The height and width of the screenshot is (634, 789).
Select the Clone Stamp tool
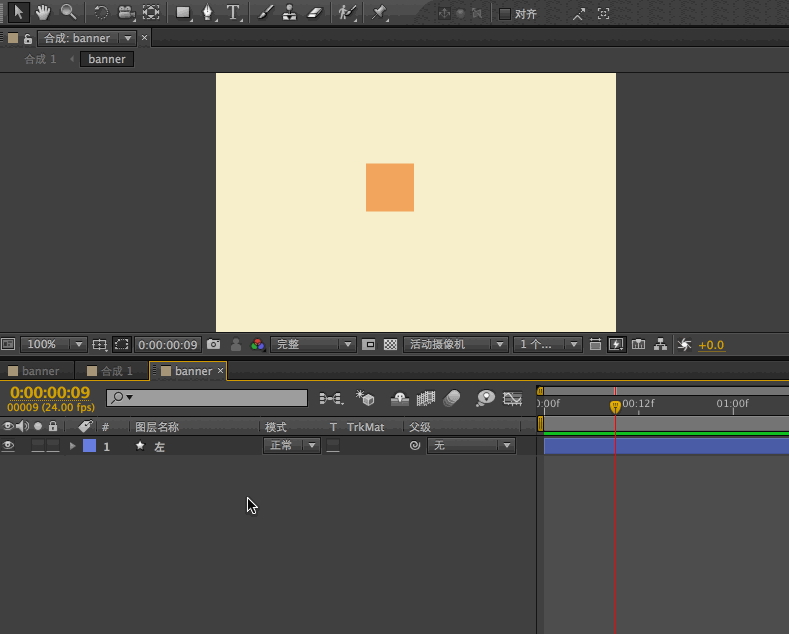pyautogui.click(x=289, y=13)
